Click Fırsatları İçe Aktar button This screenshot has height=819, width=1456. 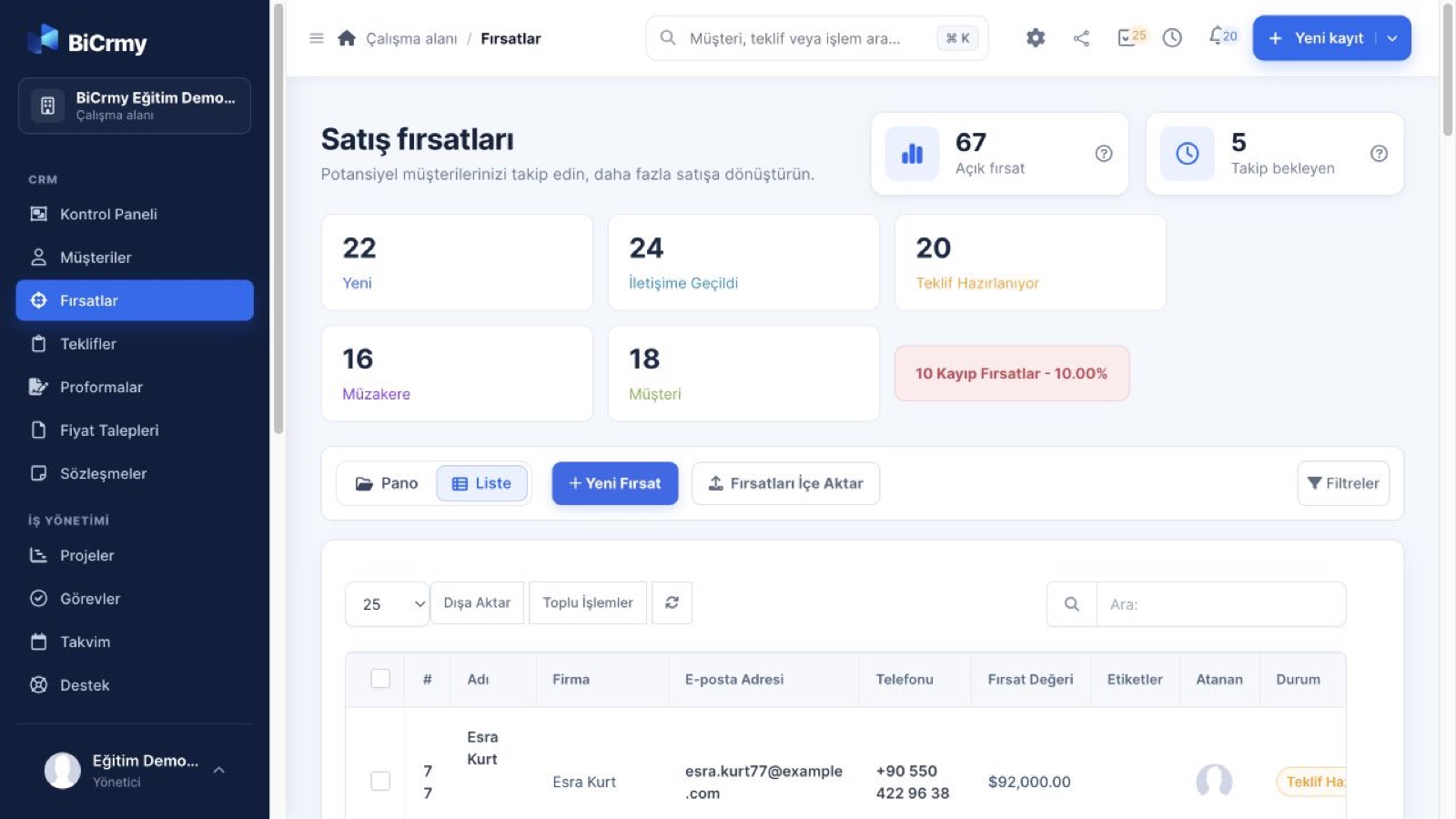click(785, 483)
